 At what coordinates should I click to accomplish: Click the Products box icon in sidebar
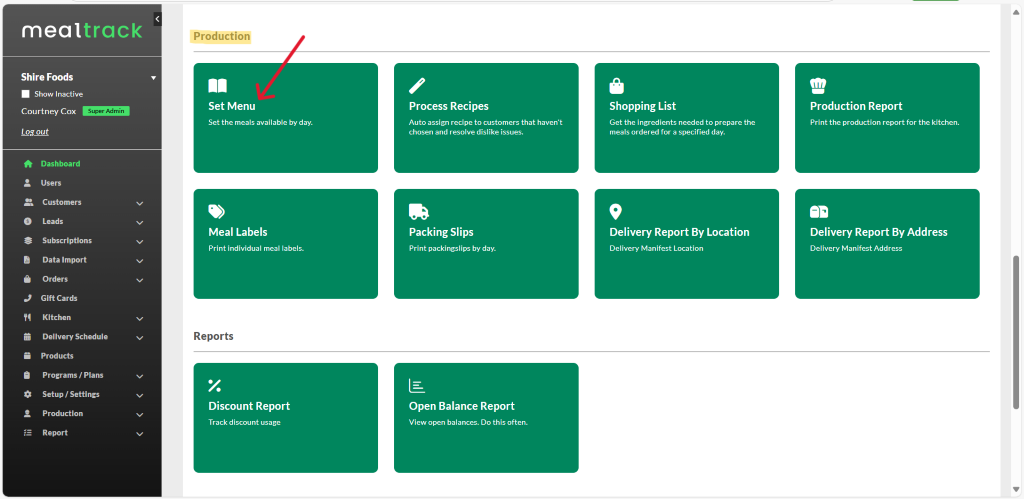pyautogui.click(x=27, y=356)
